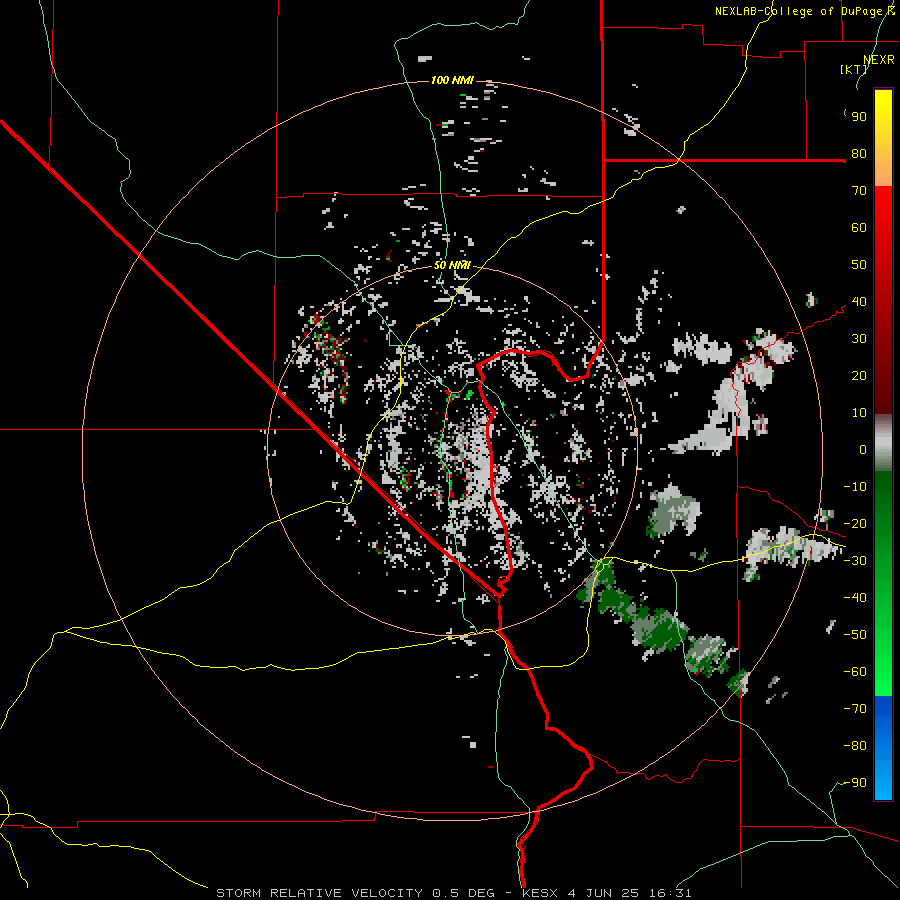
Task: Select the -40 value on the velocity legend
Action: (x=855, y=598)
